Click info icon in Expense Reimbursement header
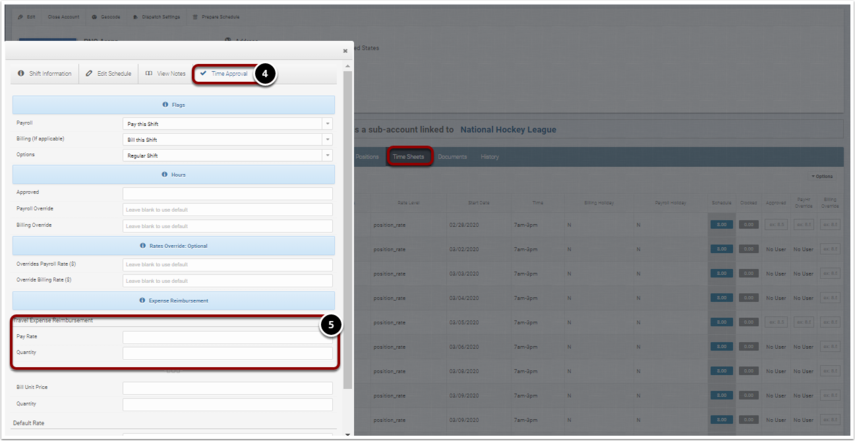The width and height of the screenshot is (855, 441). (142, 300)
